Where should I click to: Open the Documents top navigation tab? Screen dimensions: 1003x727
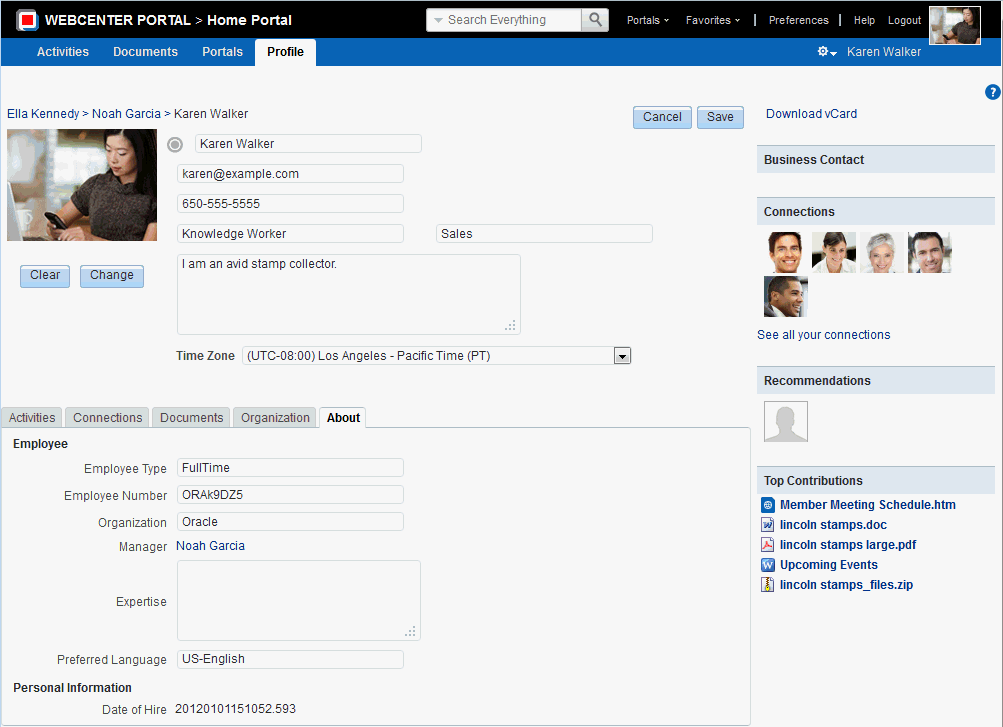(x=145, y=52)
